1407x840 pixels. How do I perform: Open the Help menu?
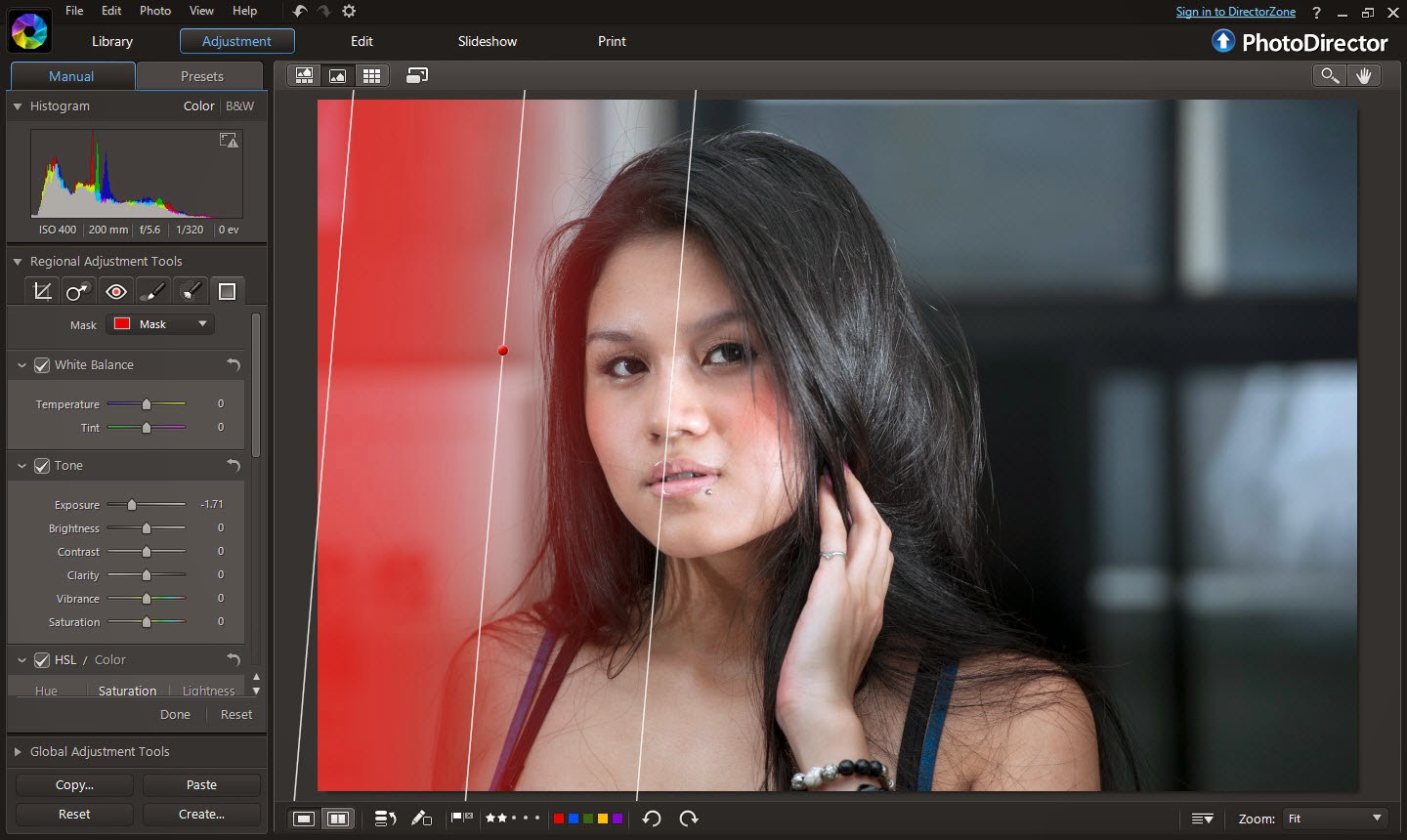click(x=244, y=11)
